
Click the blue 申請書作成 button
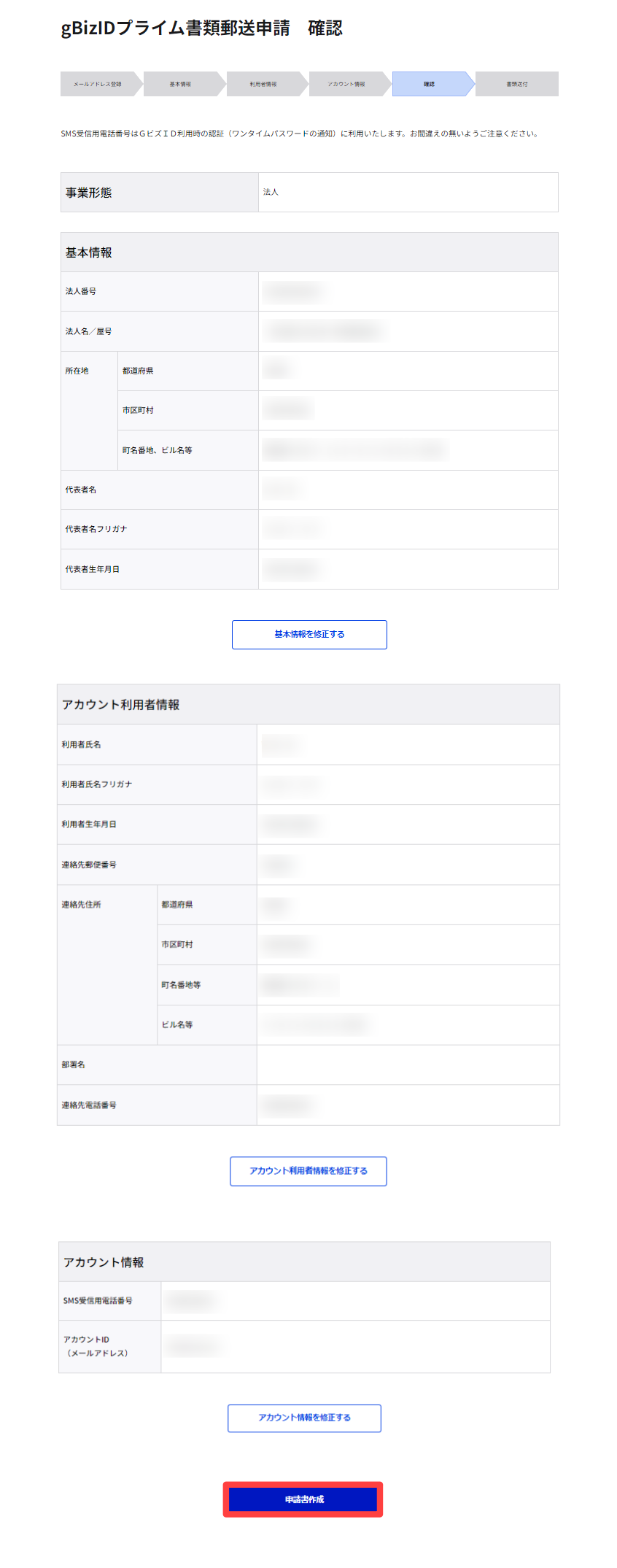303,1499
